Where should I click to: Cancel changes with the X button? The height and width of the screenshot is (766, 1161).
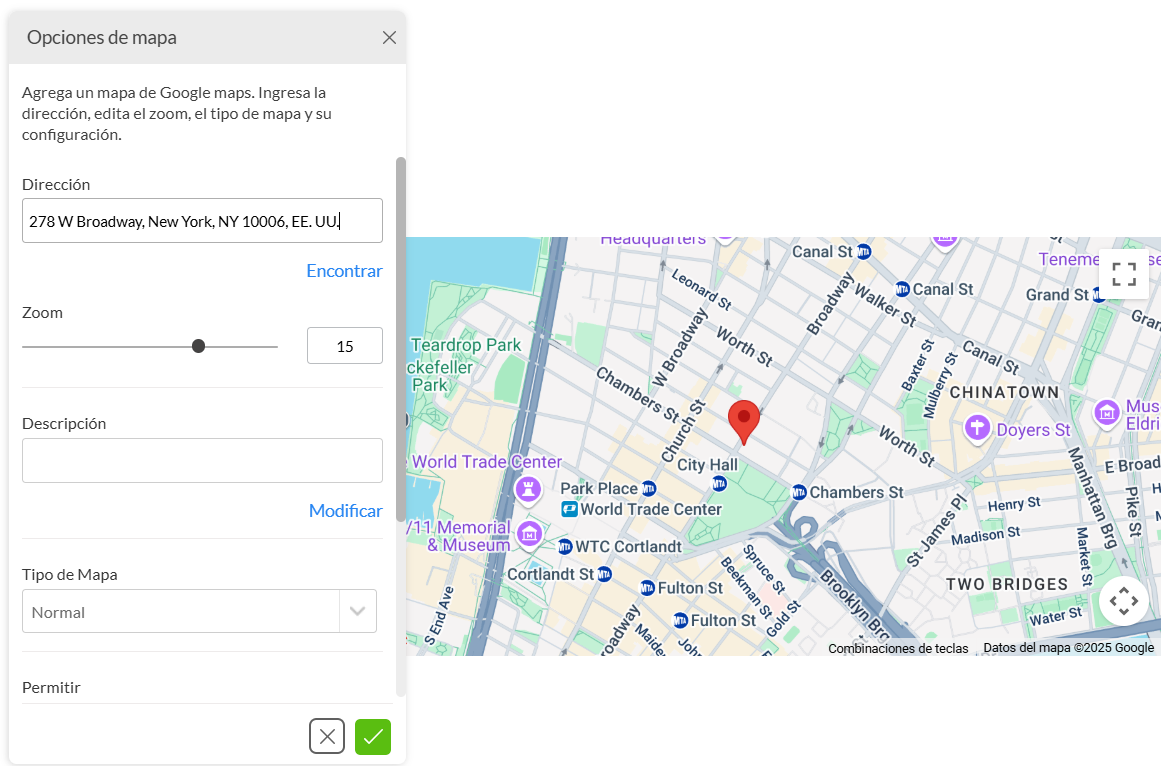pyautogui.click(x=327, y=736)
